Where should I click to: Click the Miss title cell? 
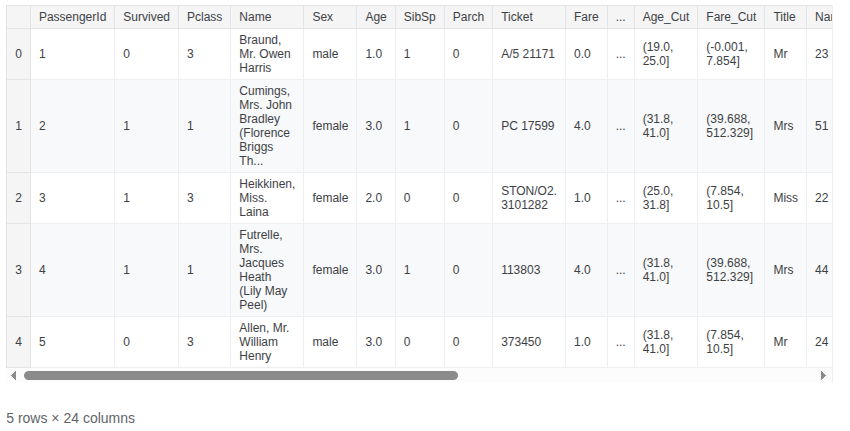coord(785,198)
